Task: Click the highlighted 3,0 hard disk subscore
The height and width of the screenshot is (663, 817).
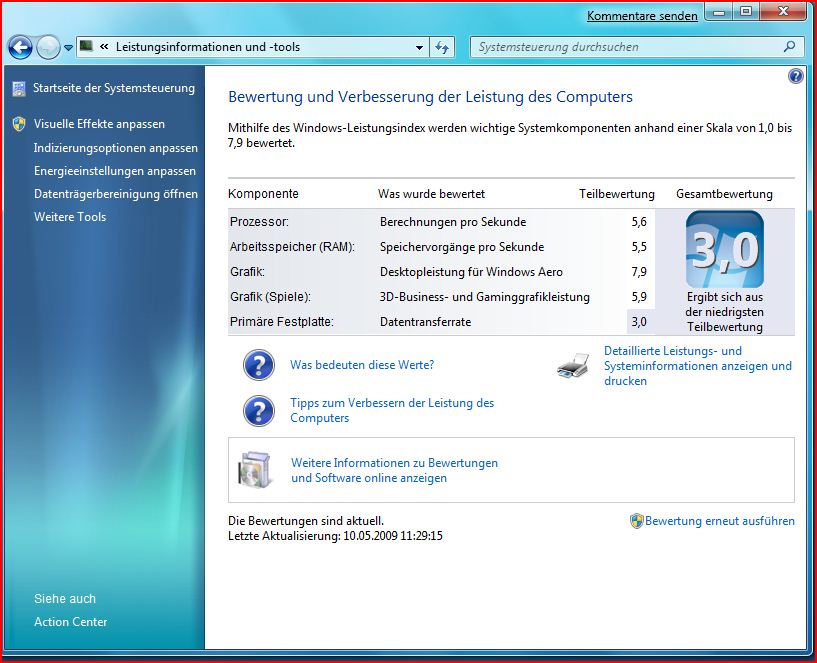Action: (639, 322)
